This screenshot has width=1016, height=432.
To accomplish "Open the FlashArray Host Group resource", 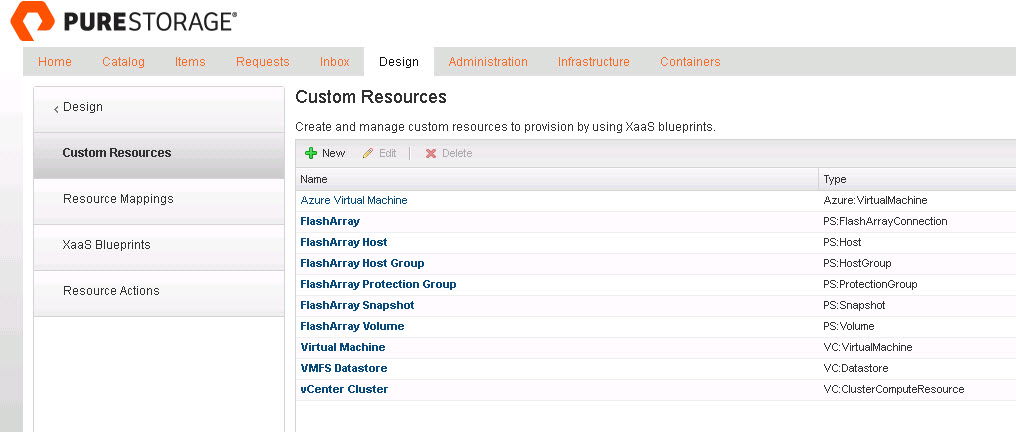I will tap(362, 263).
